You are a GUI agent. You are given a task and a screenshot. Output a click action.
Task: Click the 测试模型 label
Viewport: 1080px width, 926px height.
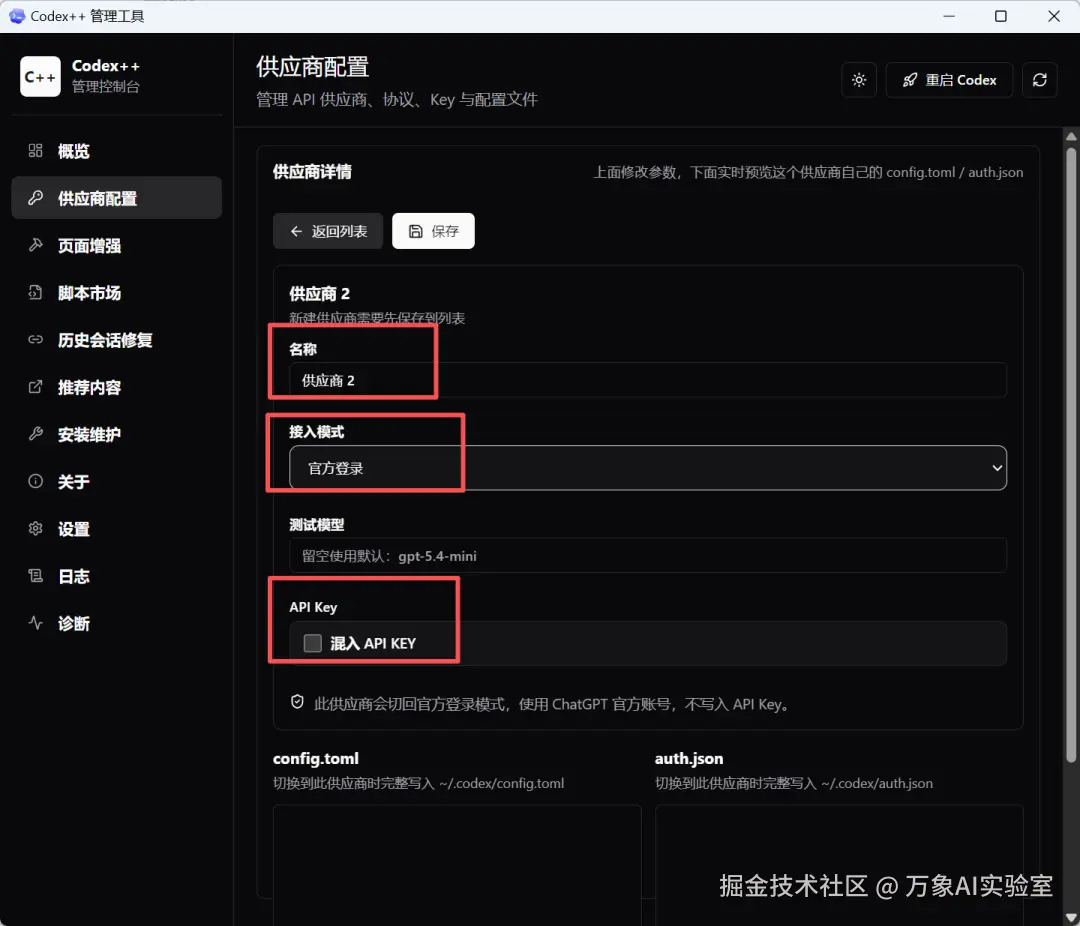(316, 525)
